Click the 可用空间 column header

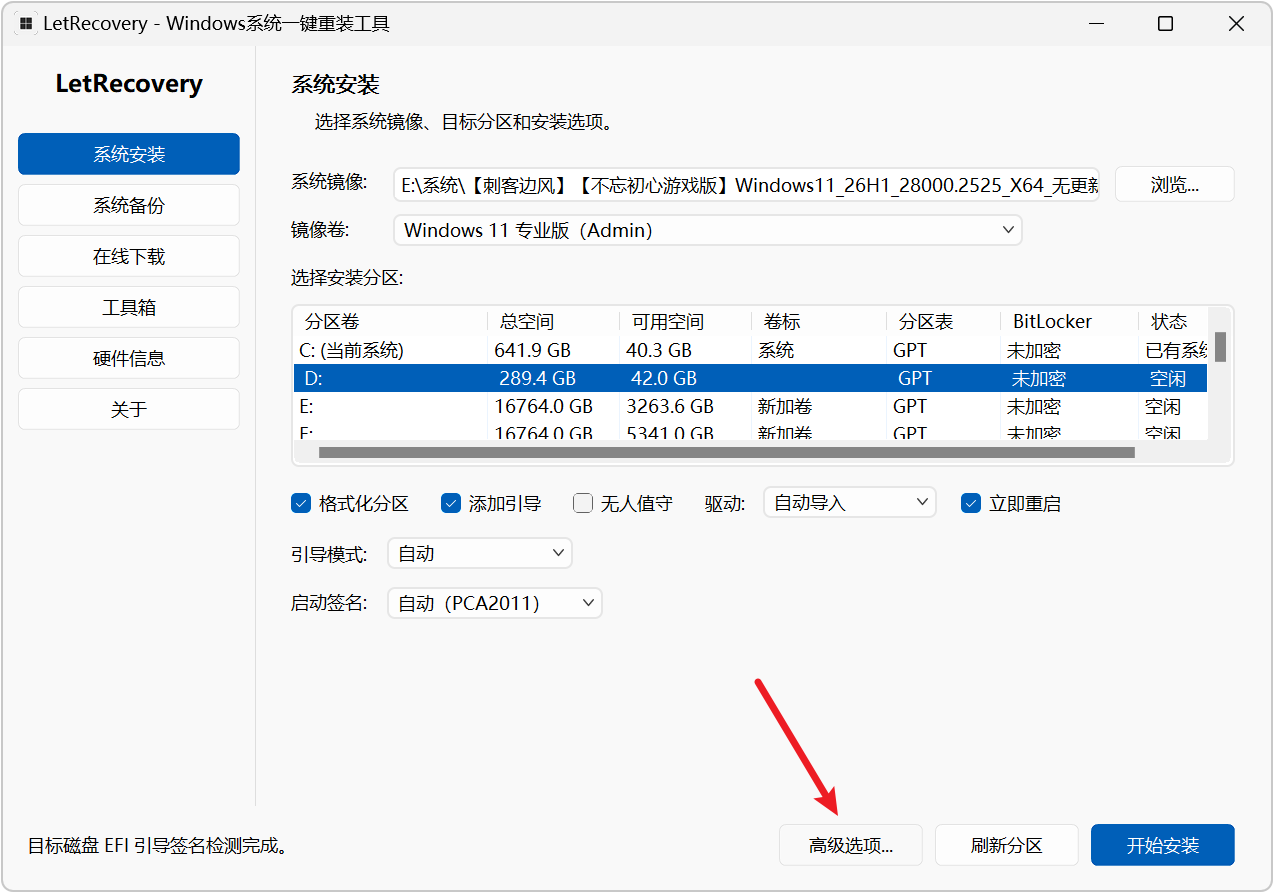coord(686,321)
